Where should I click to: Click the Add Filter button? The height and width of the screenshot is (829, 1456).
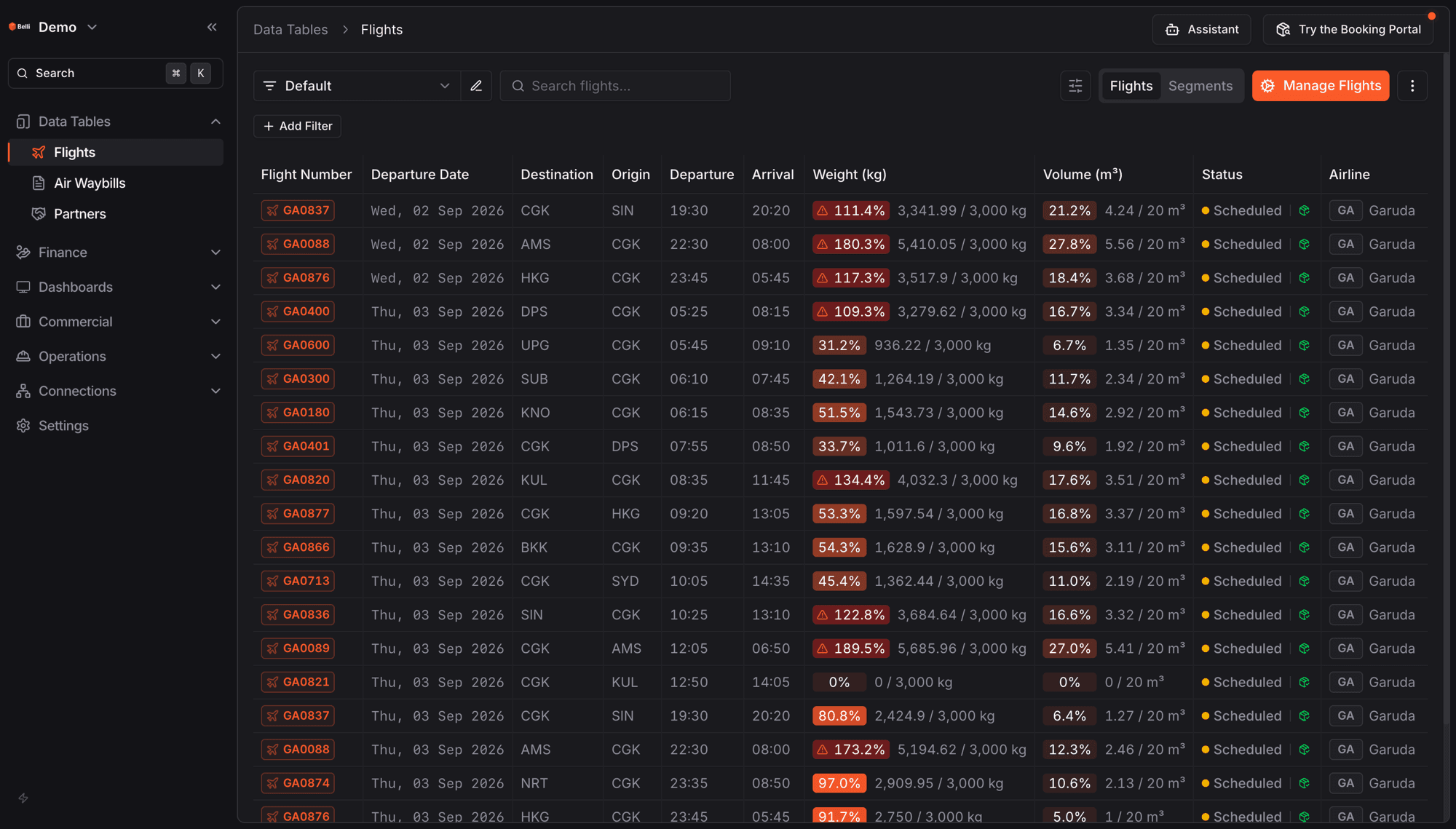pos(297,126)
